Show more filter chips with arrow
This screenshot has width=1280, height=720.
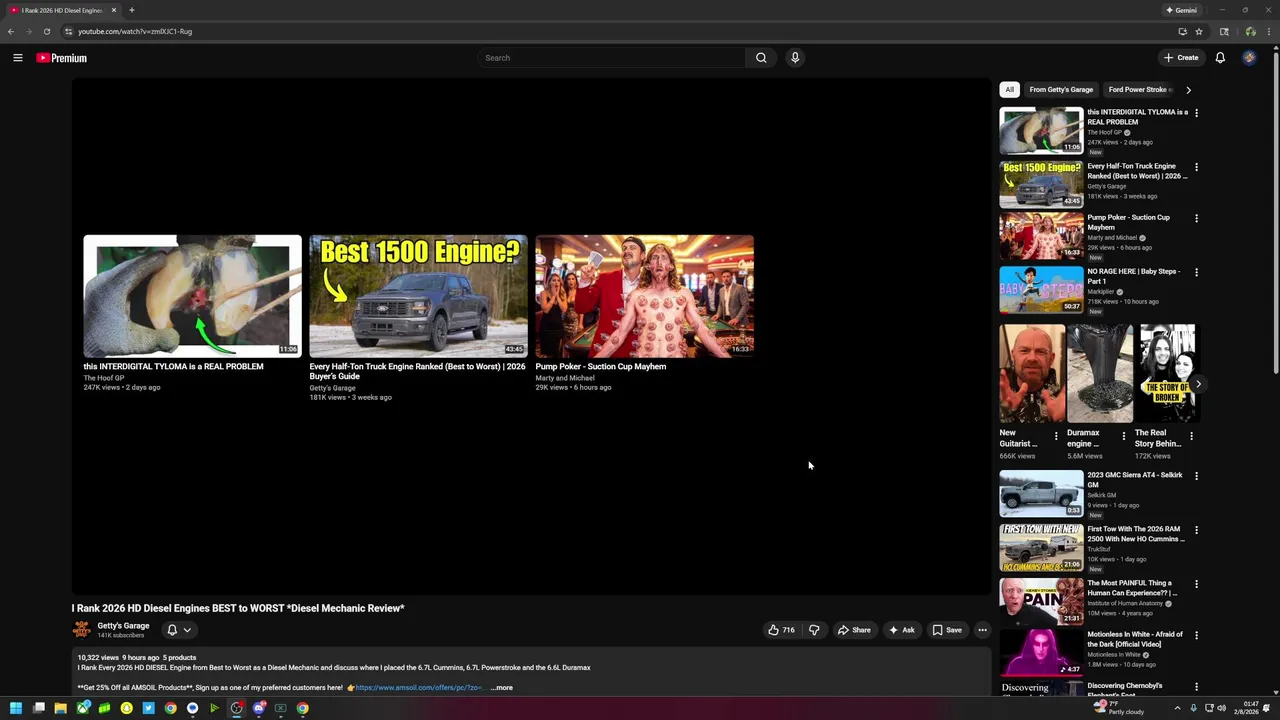(1188, 90)
